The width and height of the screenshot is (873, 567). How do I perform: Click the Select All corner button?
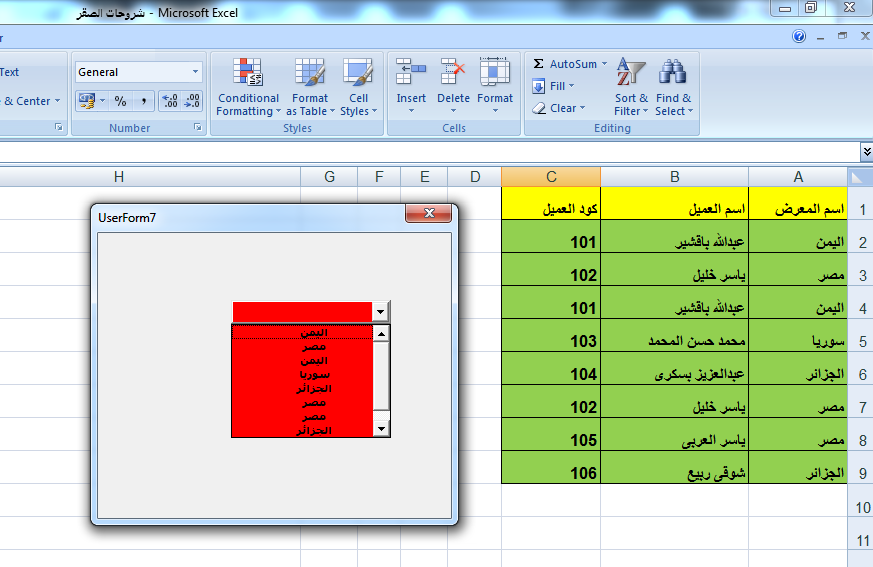pyautogui.click(x=860, y=177)
